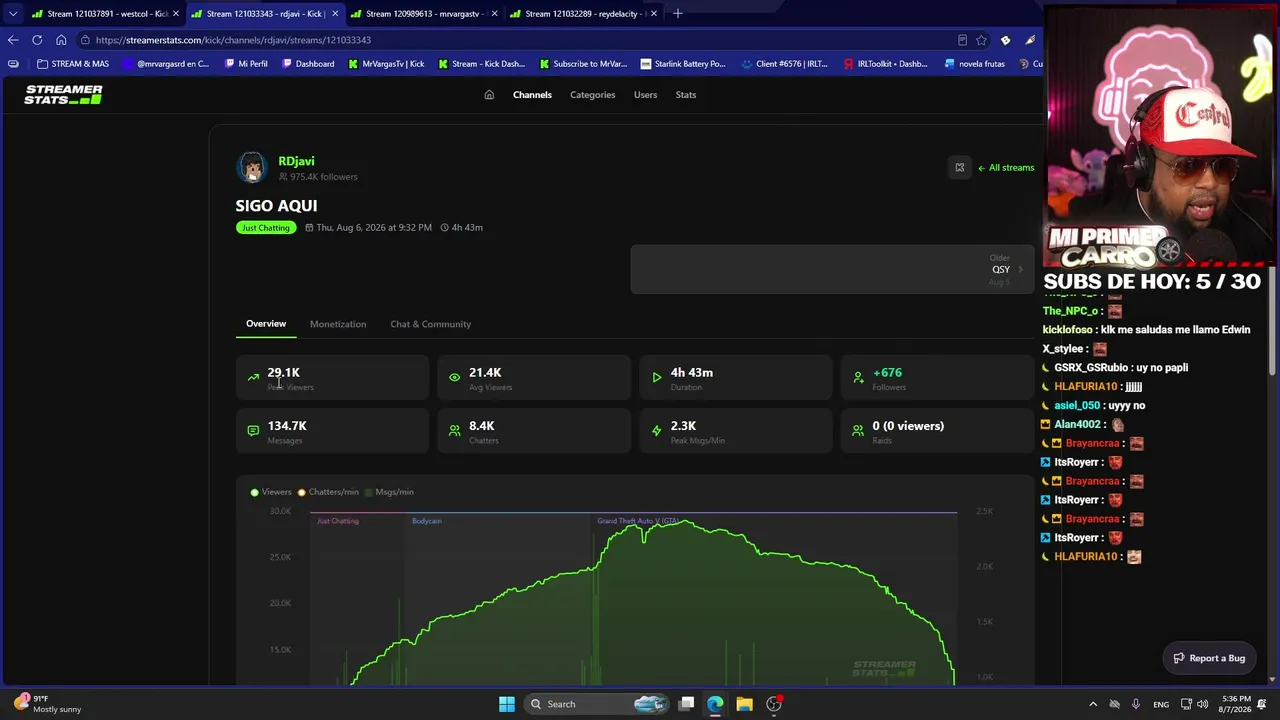Open the MrVargasTv | Kick bookmark
This screenshot has width=1280, height=720.
386,64
